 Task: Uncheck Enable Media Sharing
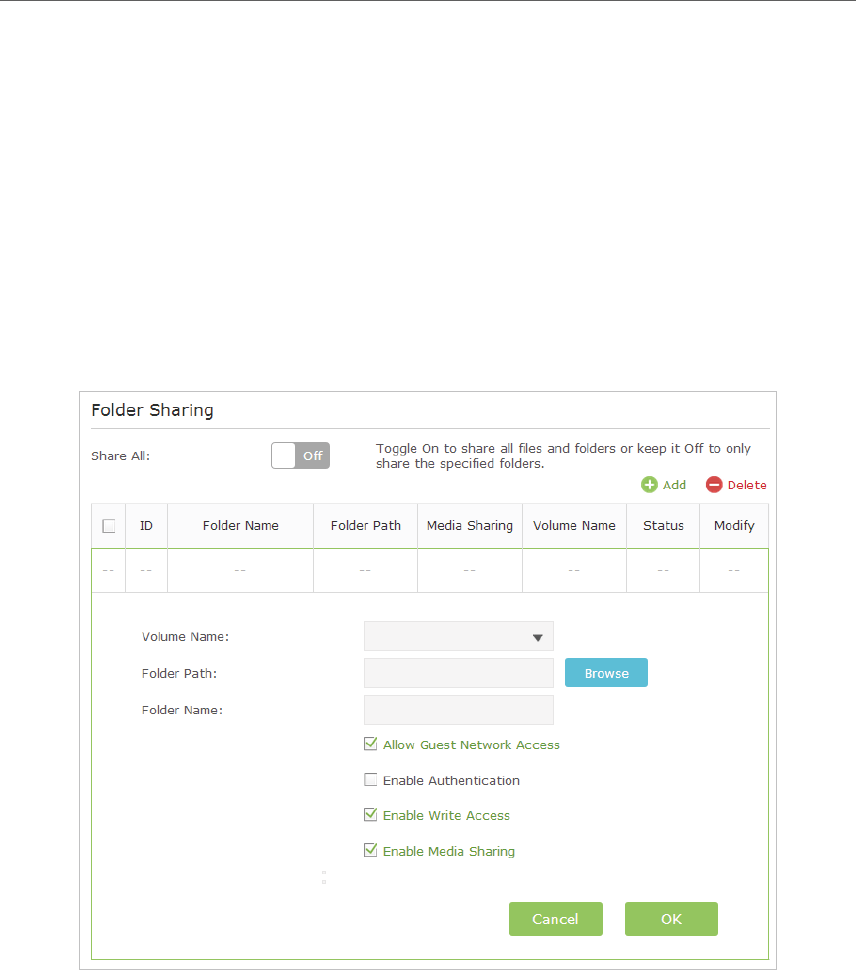click(370, 850)
